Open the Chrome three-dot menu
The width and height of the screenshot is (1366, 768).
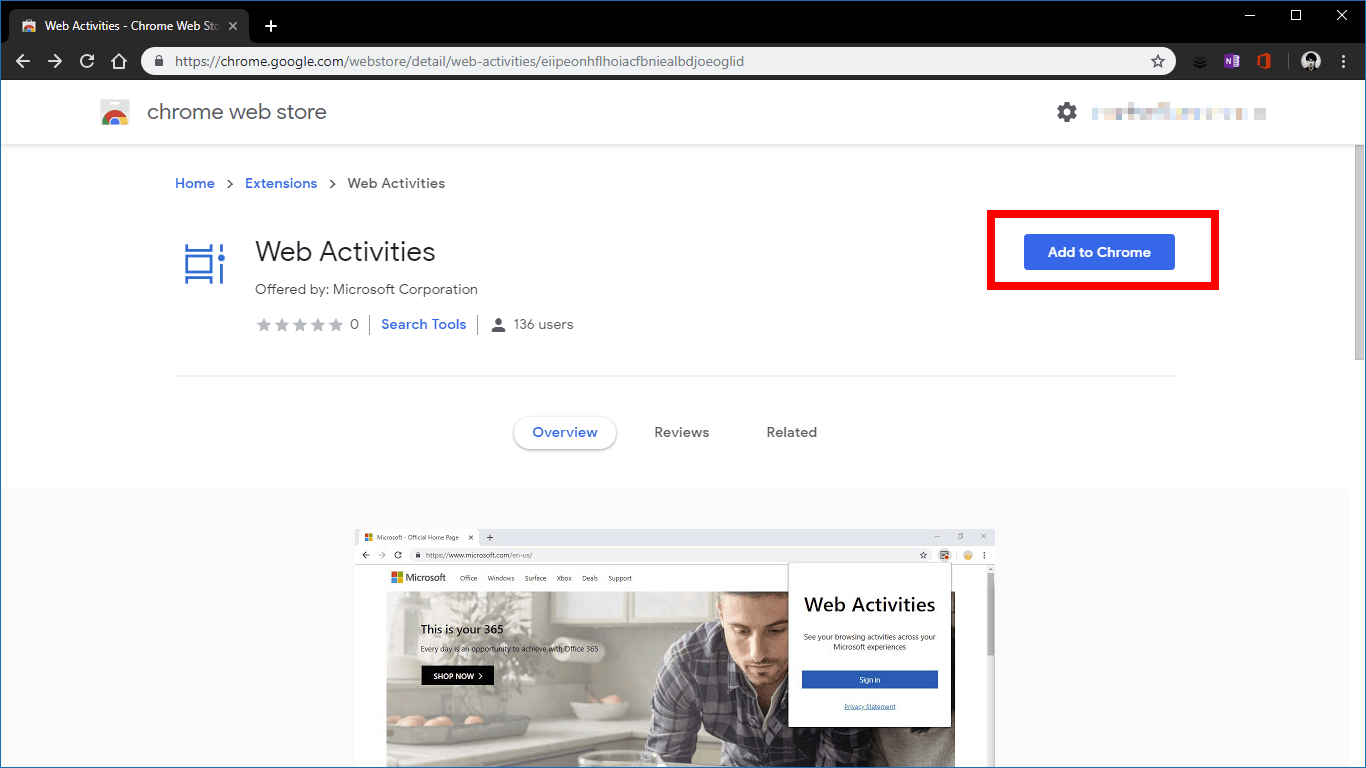click(1342, 61)
